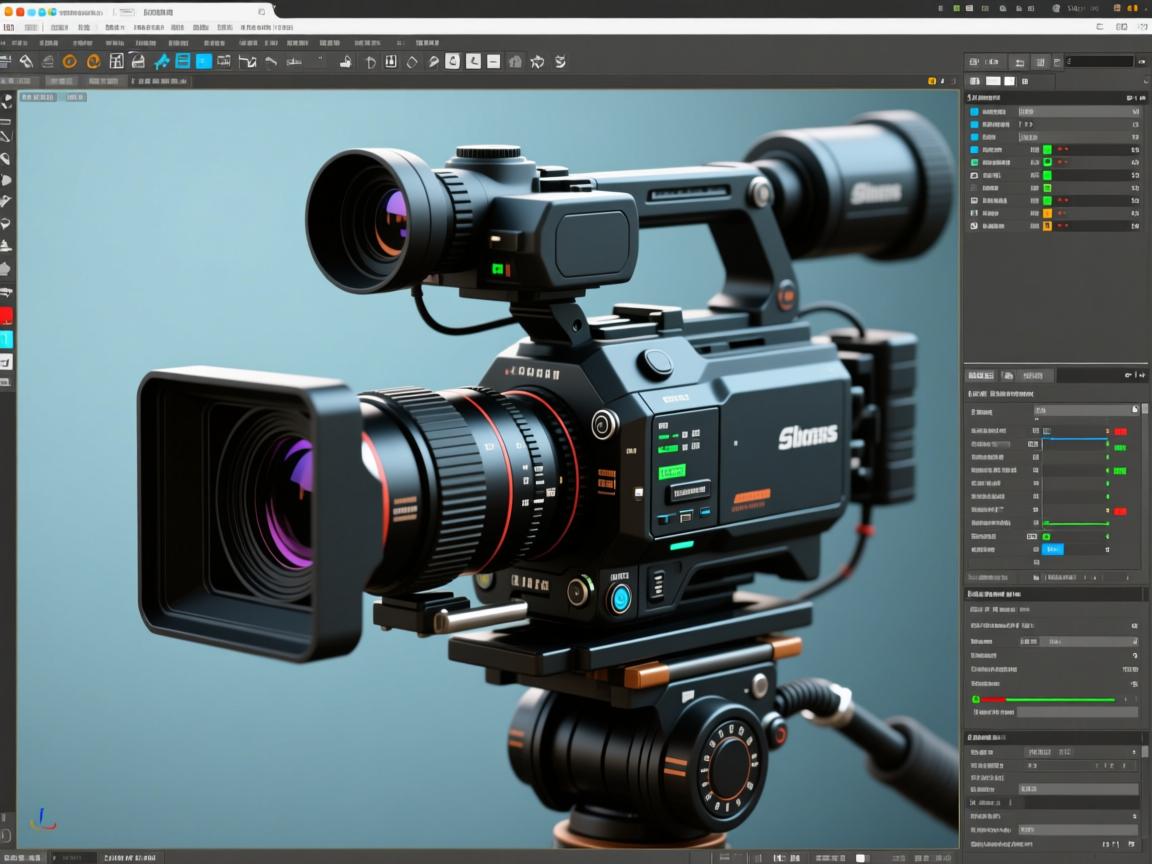The width and height of the screenshot is (1152, 864).
Task: Switch to the second tab of the graph panel
Action: click(1007, 375)
